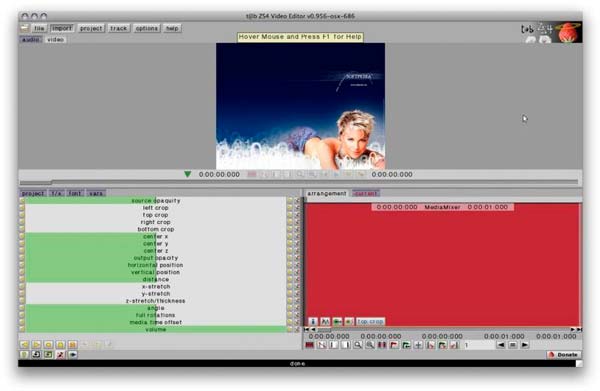The image size is (600, 391).
Task: Click the red planet logo icon
Action: point(569,32)
